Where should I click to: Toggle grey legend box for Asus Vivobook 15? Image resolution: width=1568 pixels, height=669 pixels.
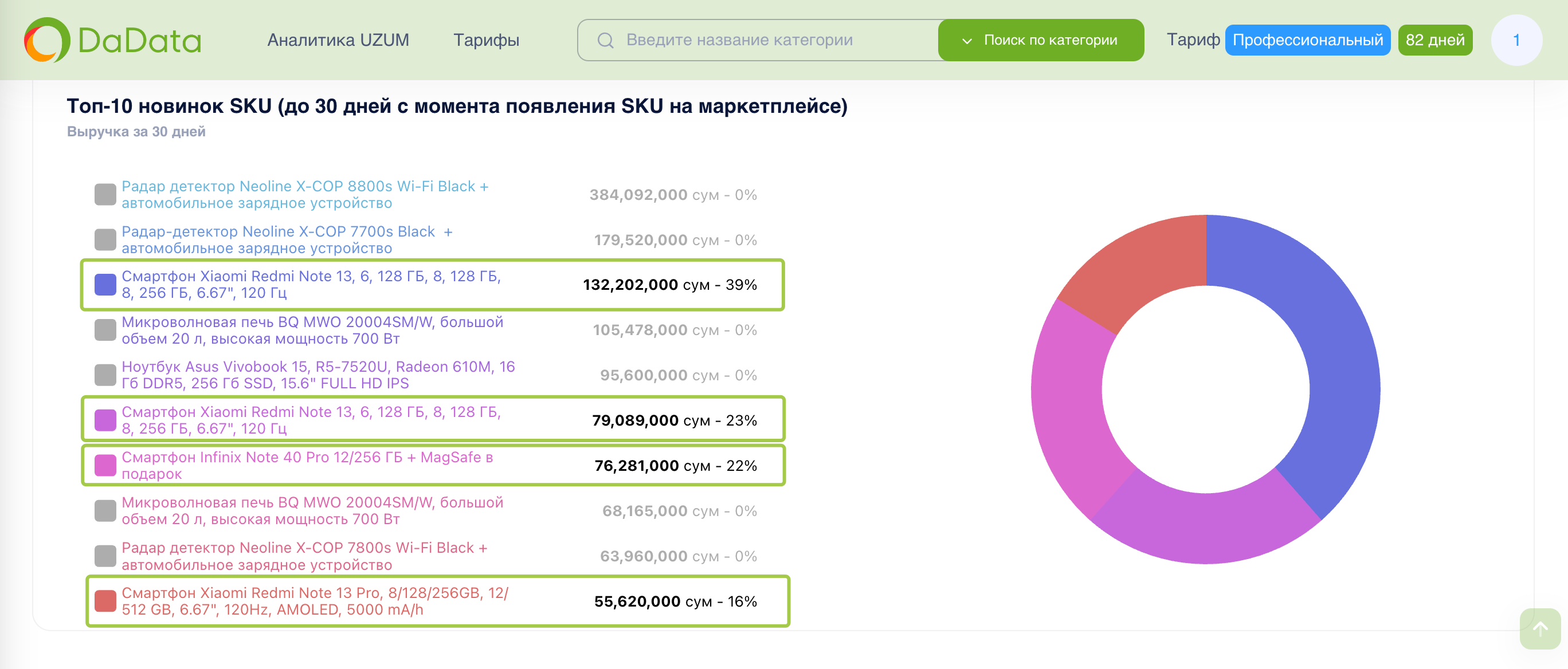105,375
